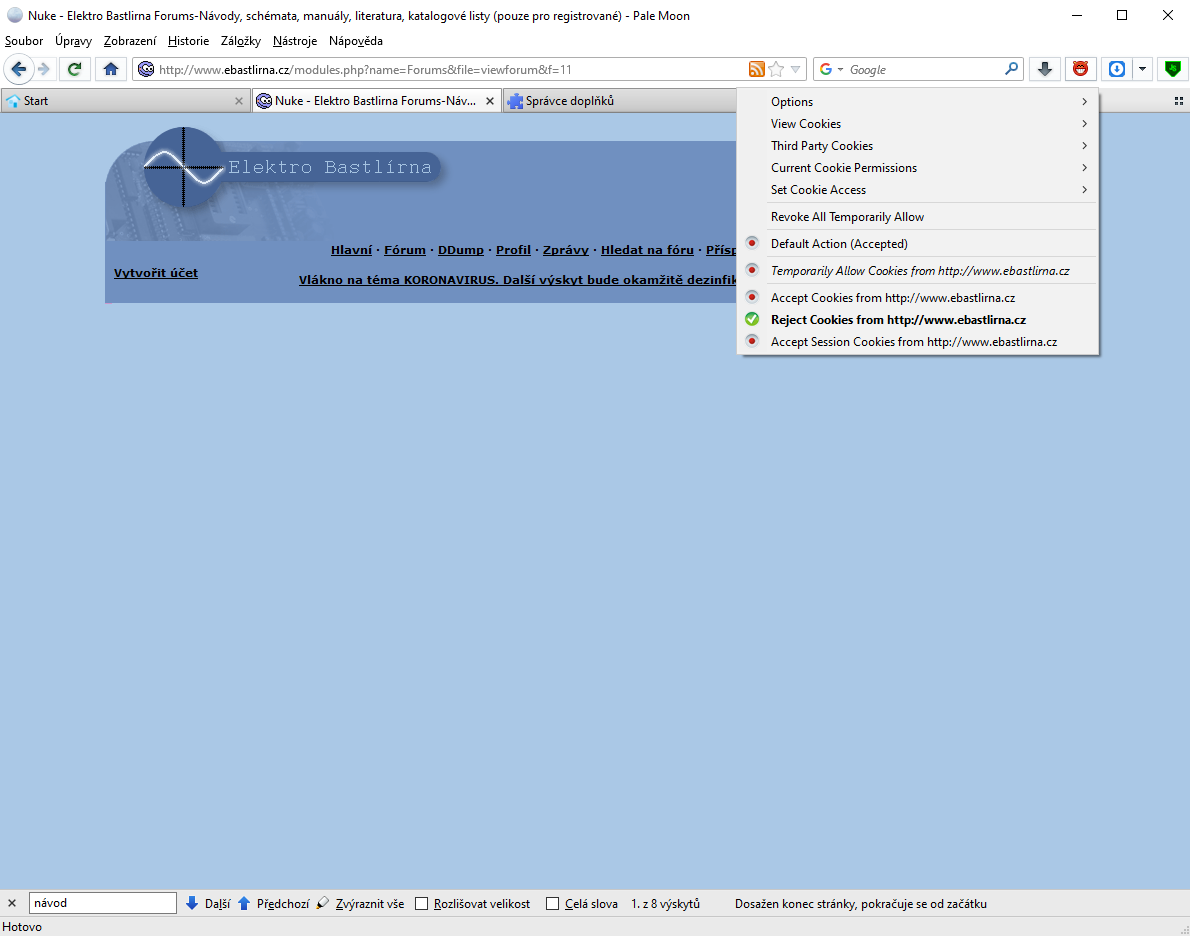The width and height of the screenshot is (1190, 936).
Task: Go to the home page
Action: [111, 69]
